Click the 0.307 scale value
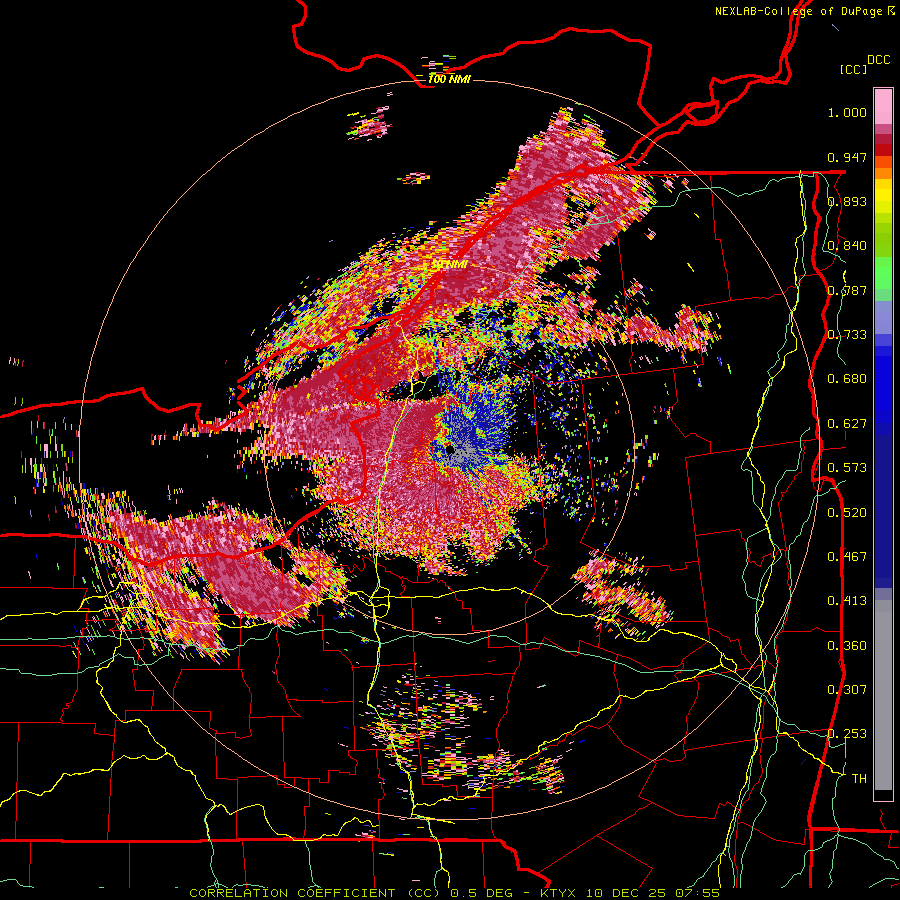This screenshot has height=900, width=900. click(847, 690)
